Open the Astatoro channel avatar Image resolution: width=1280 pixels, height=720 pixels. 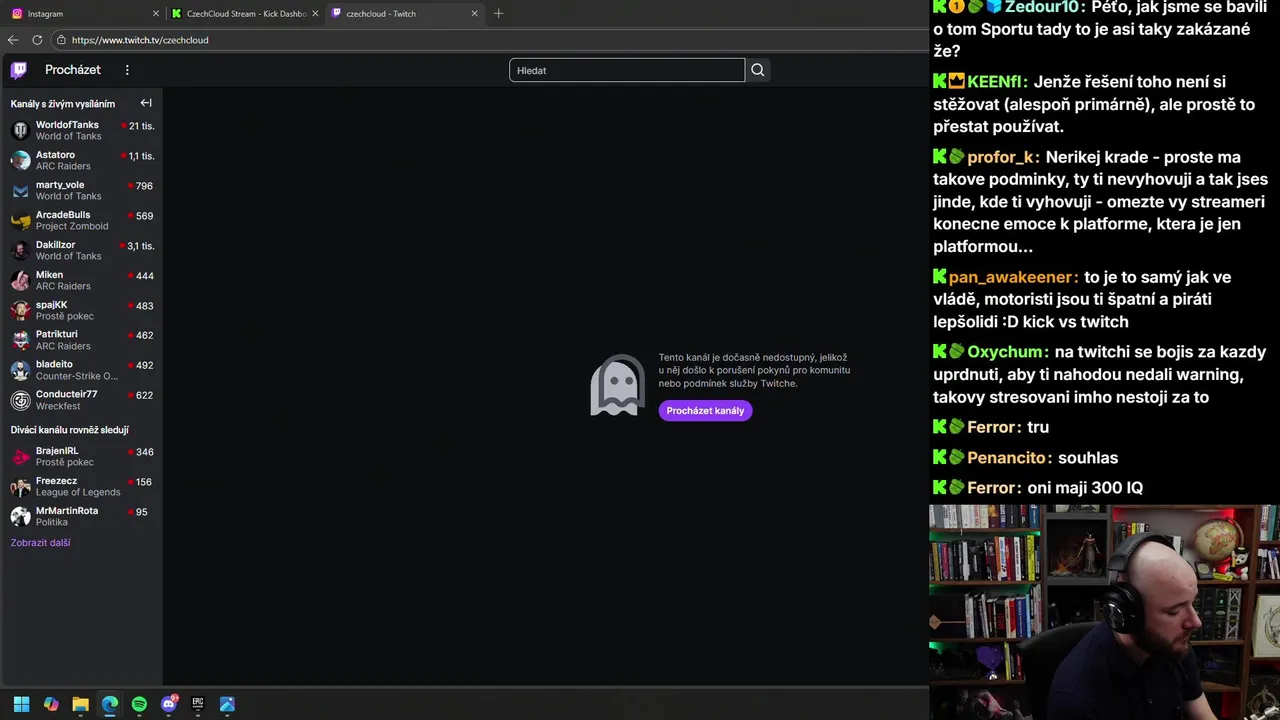pos(20,161)
